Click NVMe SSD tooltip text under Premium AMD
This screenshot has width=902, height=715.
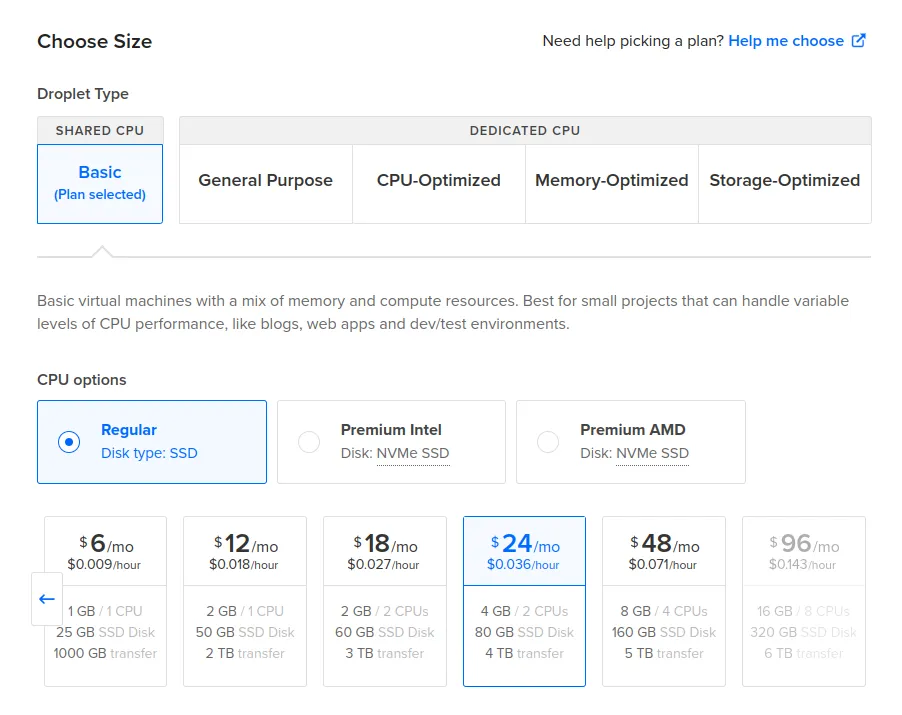coord(652,453)
